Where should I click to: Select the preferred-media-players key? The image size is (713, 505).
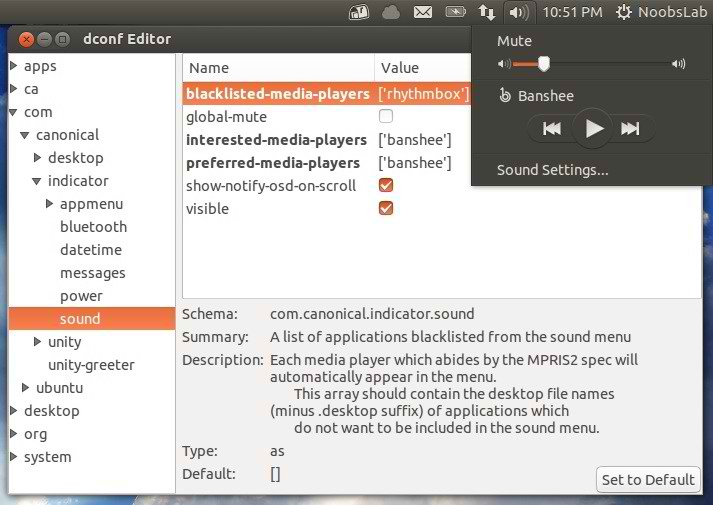pos(273,163)
